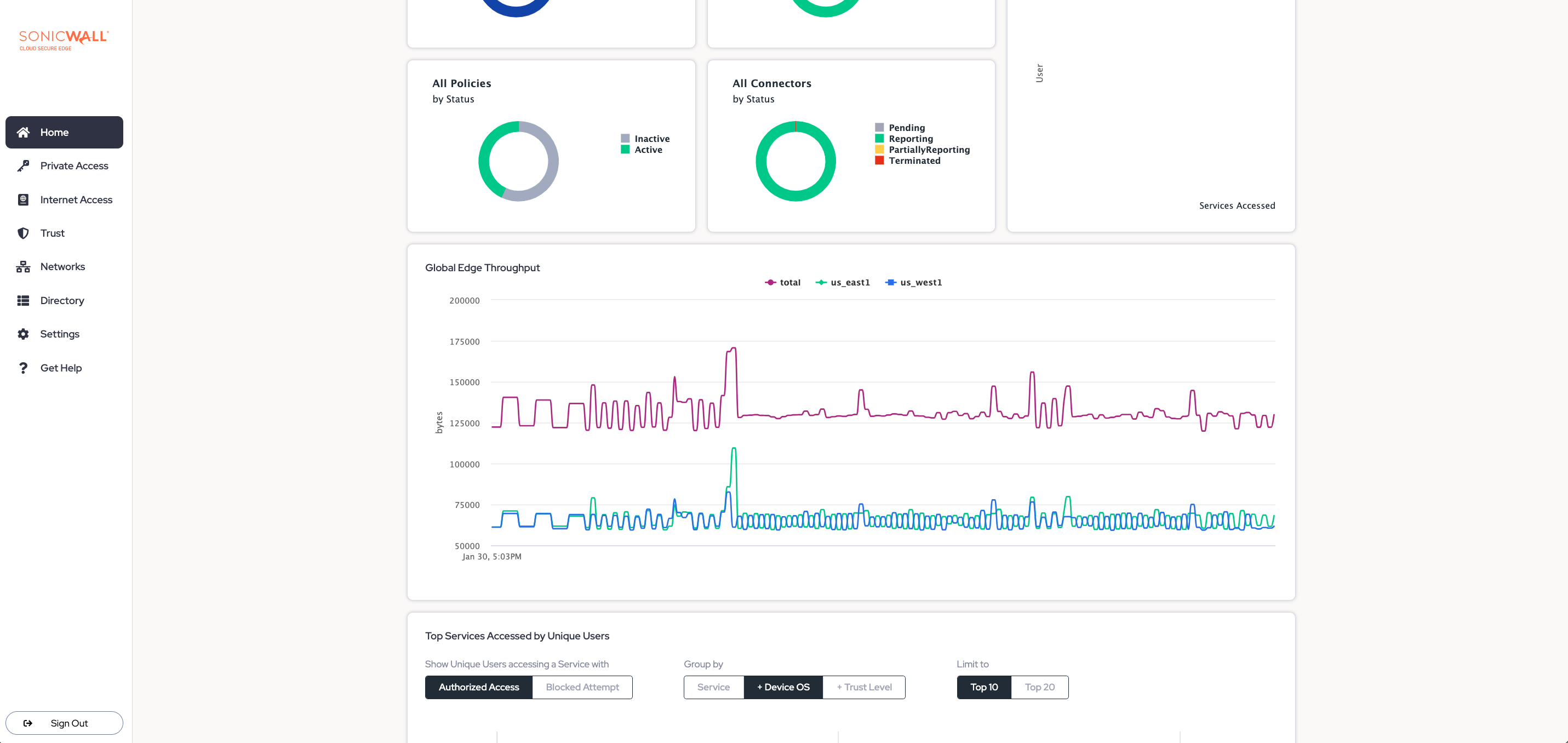Toggle the us_east1 series in legend
The image size is (1568, 743).
click(x=843, y=283)
